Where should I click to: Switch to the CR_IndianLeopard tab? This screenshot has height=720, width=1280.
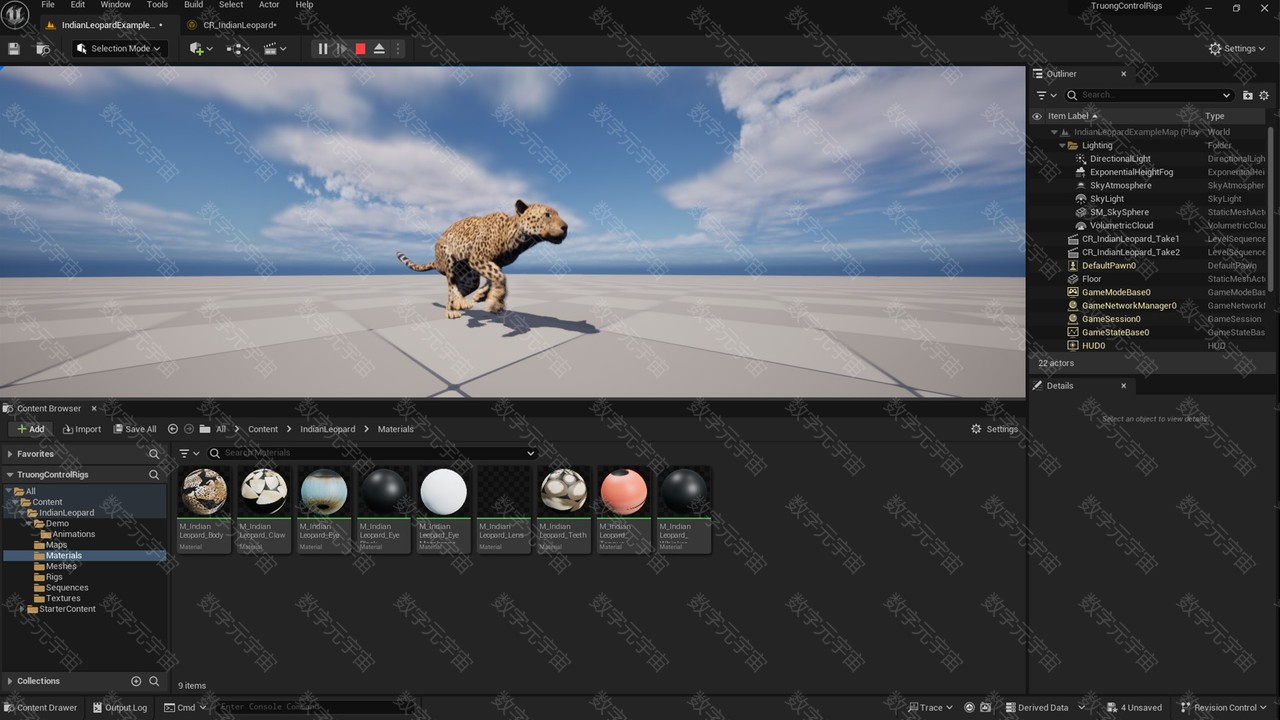tap(239, 24)
